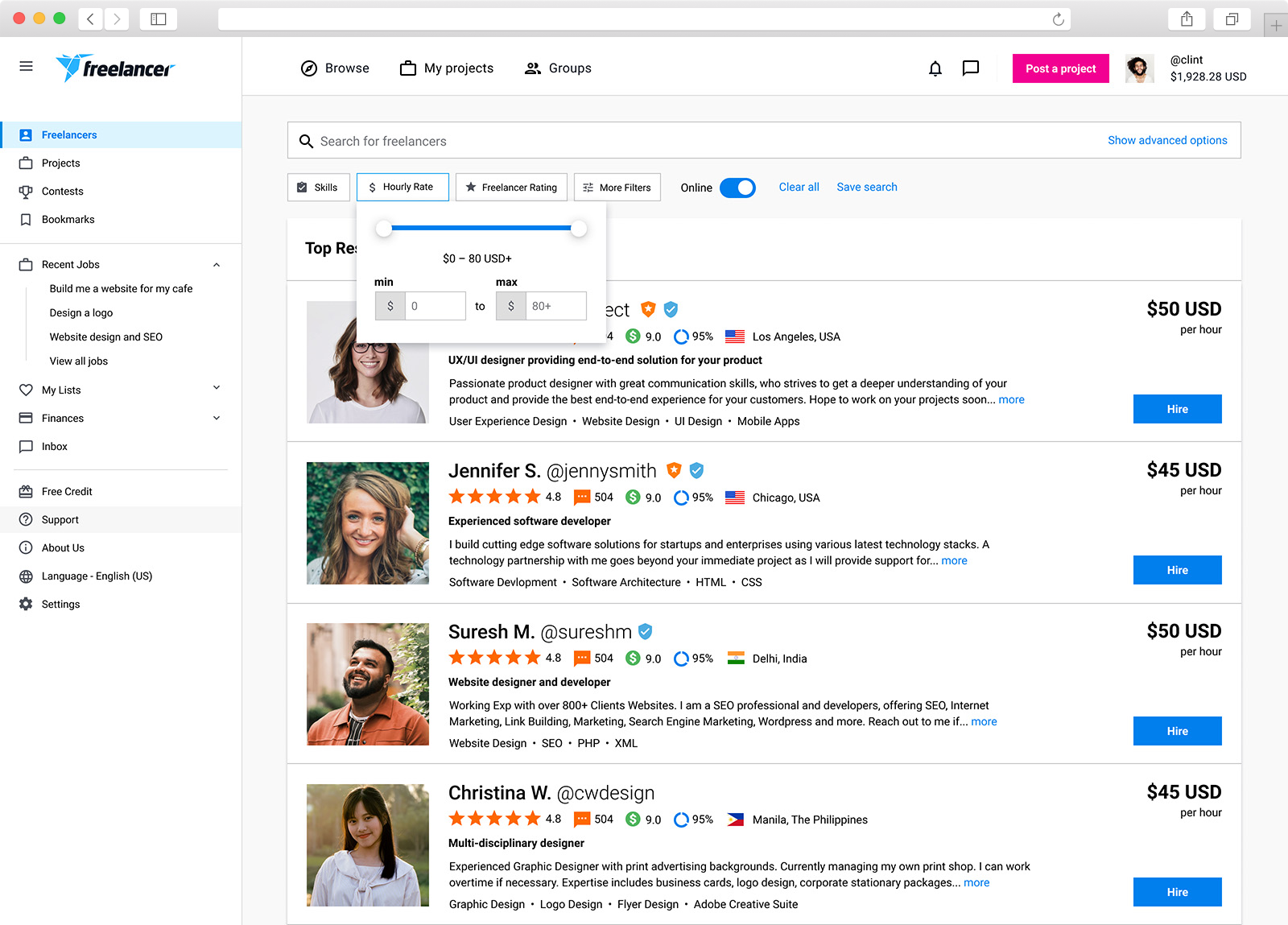Hire Christina W.
The height and width of the screenshot is (925, 1288).
[1177, 892]
